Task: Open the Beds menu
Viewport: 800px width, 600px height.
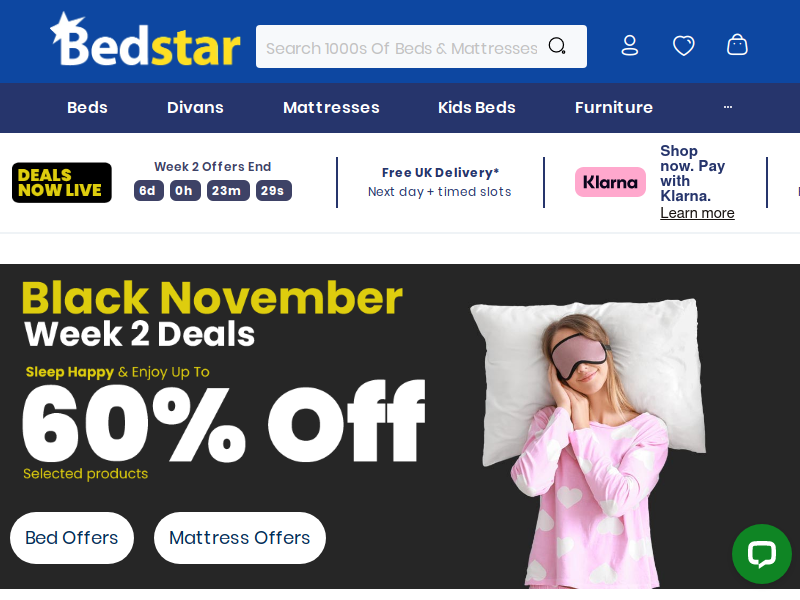Action: pyautogui.click(x=87, y=108)
